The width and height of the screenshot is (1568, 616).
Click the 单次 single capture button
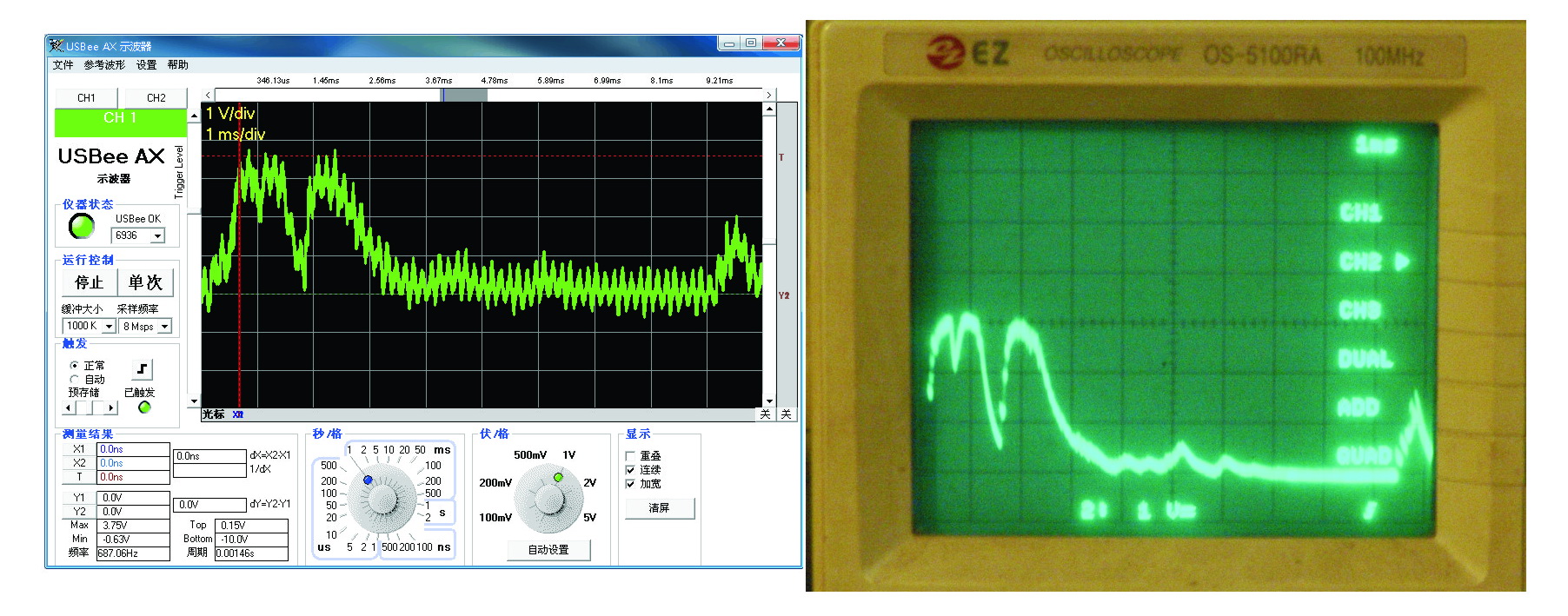[145, 282]
